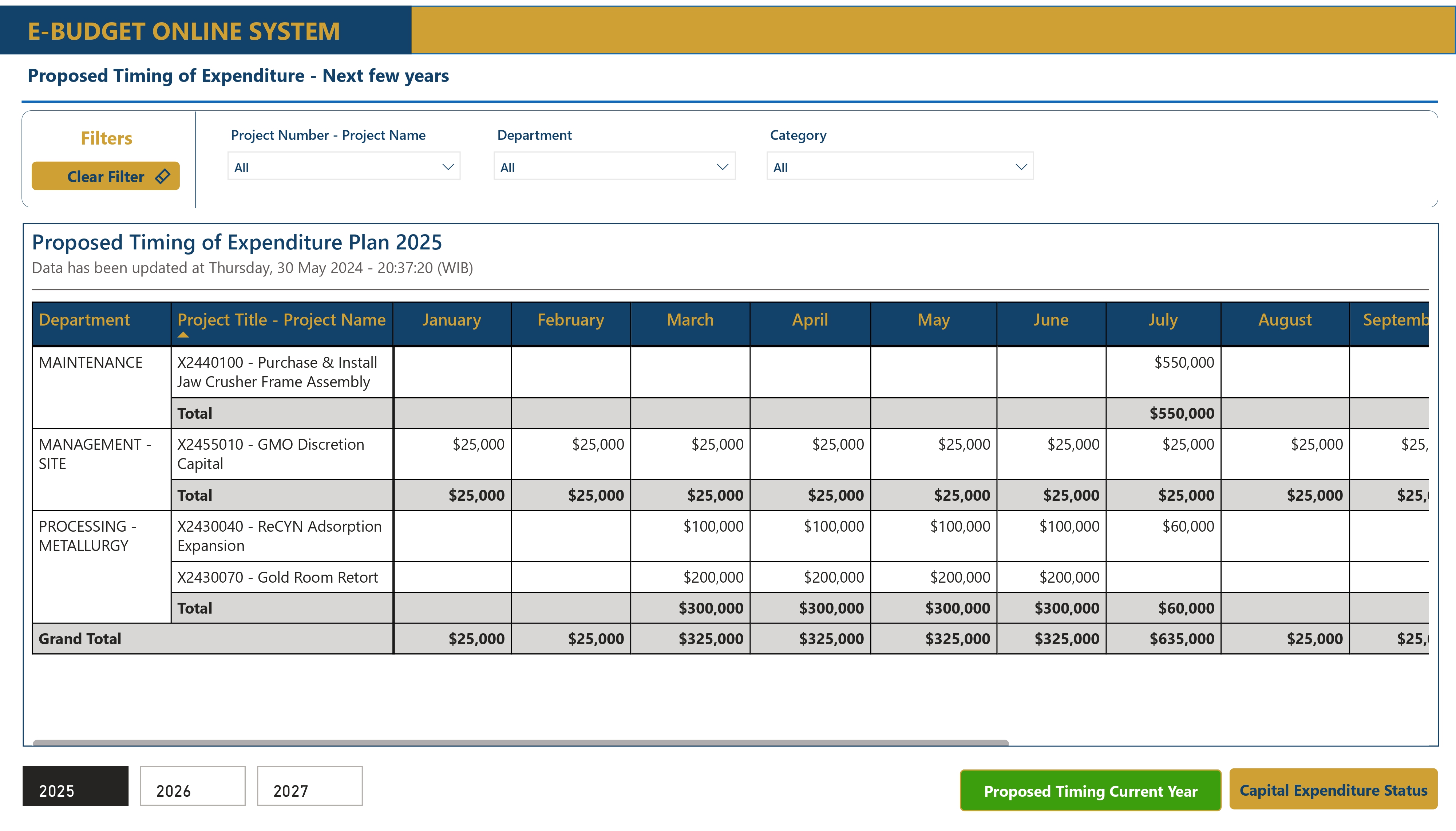Click the MAINTENANCE department cell
This screenshot has height=831, width=1456.
[x=91, y=362]
